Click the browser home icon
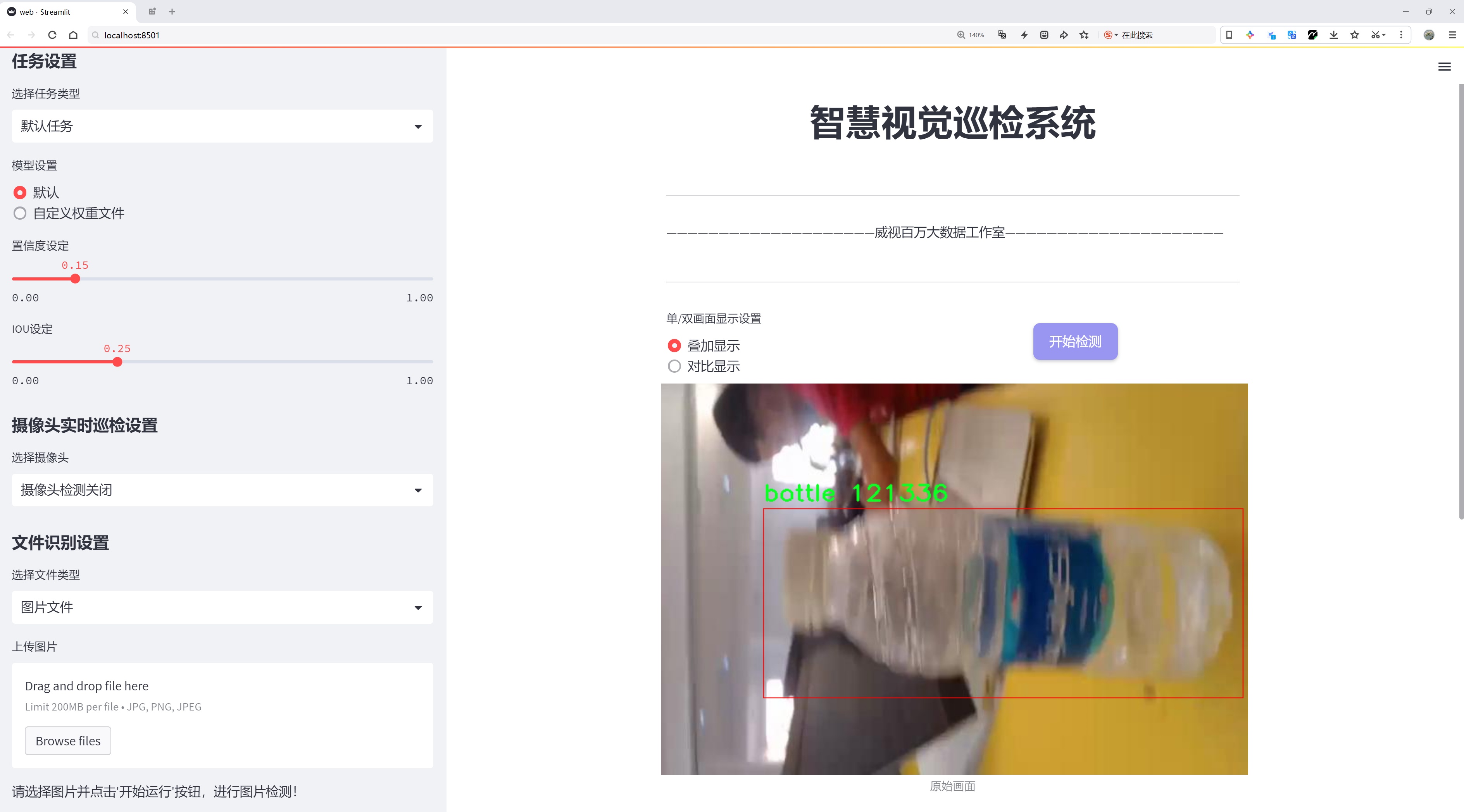Viewport: 1464px width, 812px height. coord(73,35)
